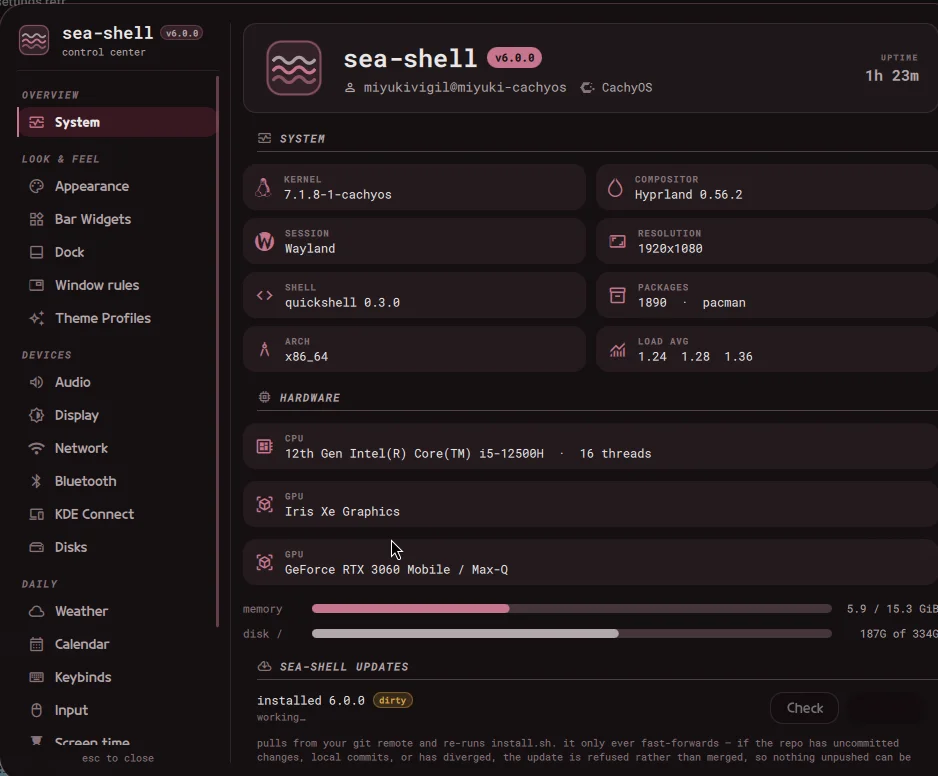Click the v6.0.0 badge in sidebar header
Viewport: 938px width, 776px height.
coord(182,34)
